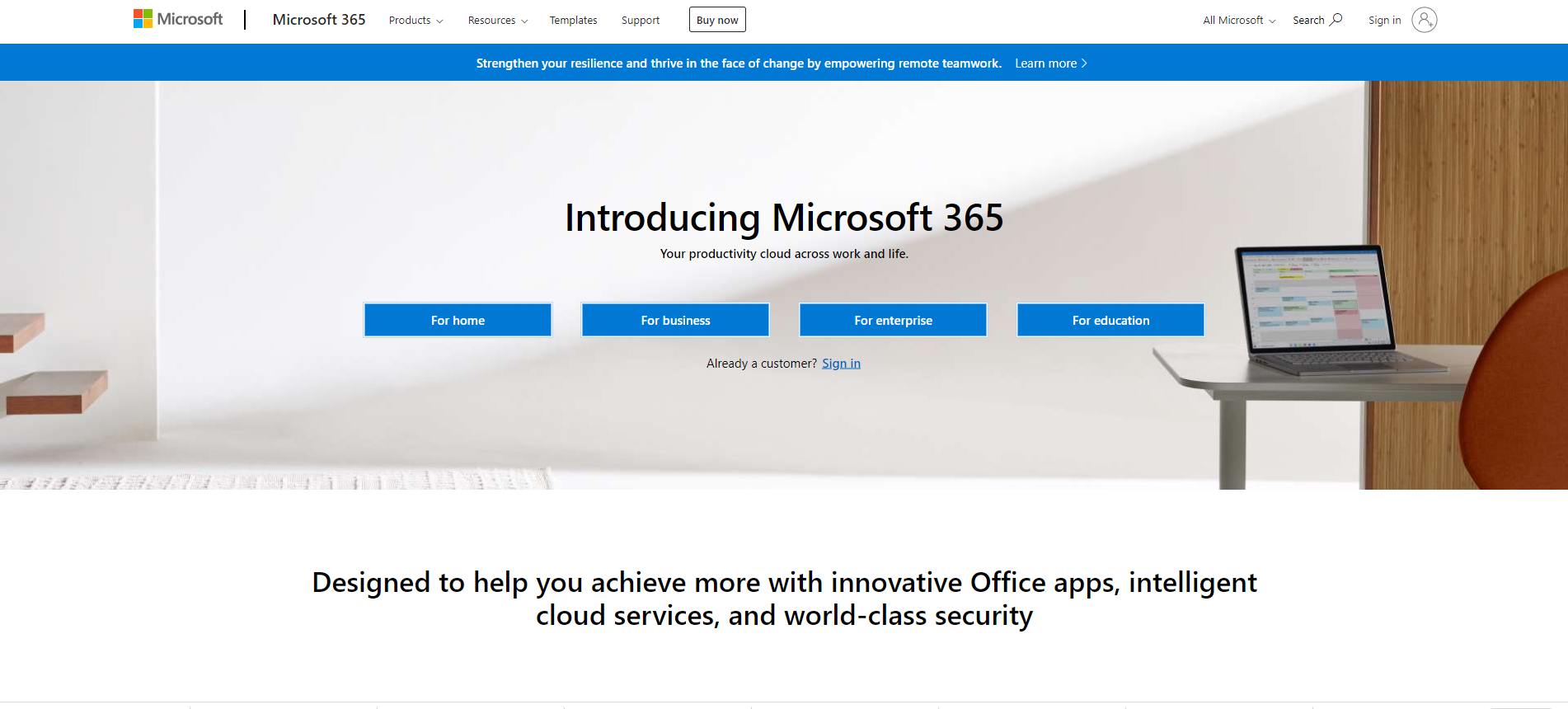The width and height of the screenshot is (1568, 709).
Task: Open the All Microsoft dropdown
Action: tap(1237, 20)
